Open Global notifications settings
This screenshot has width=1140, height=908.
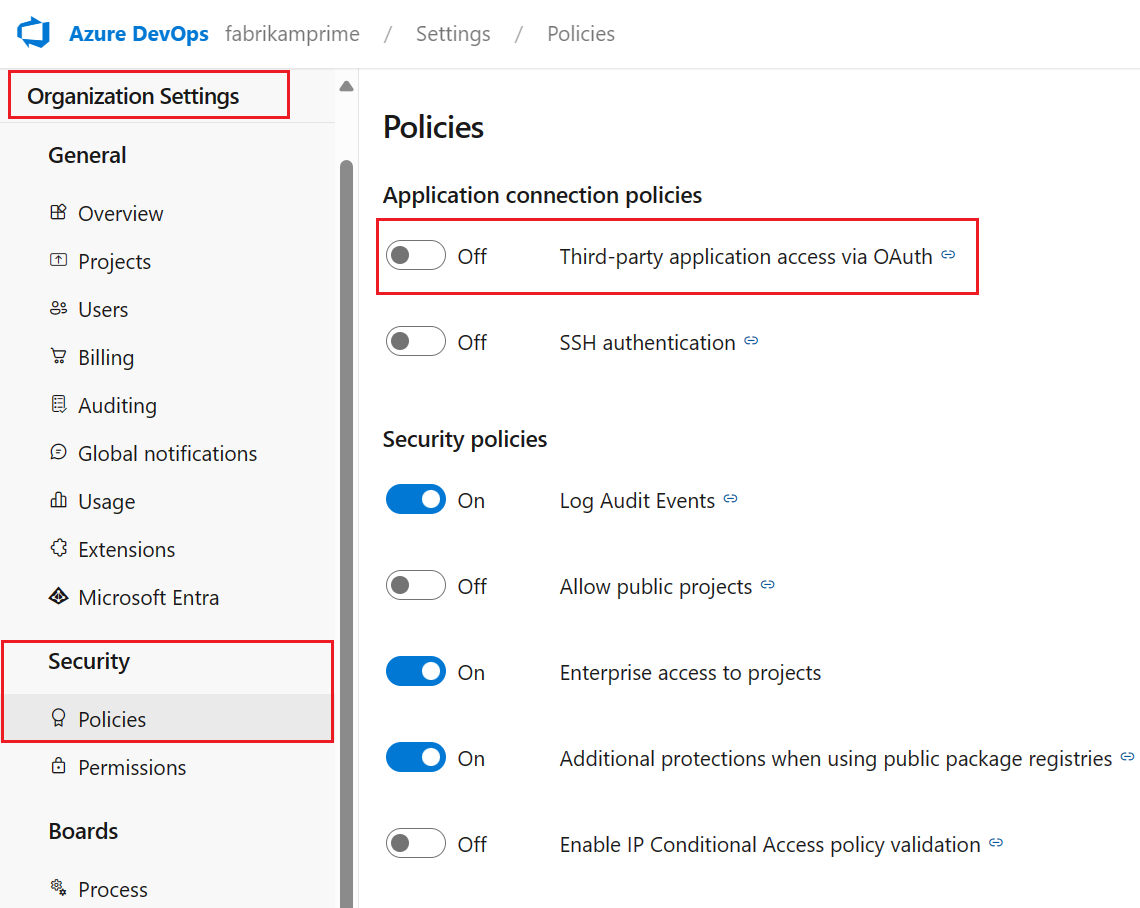pyautogui.click(x=169, y=453)
